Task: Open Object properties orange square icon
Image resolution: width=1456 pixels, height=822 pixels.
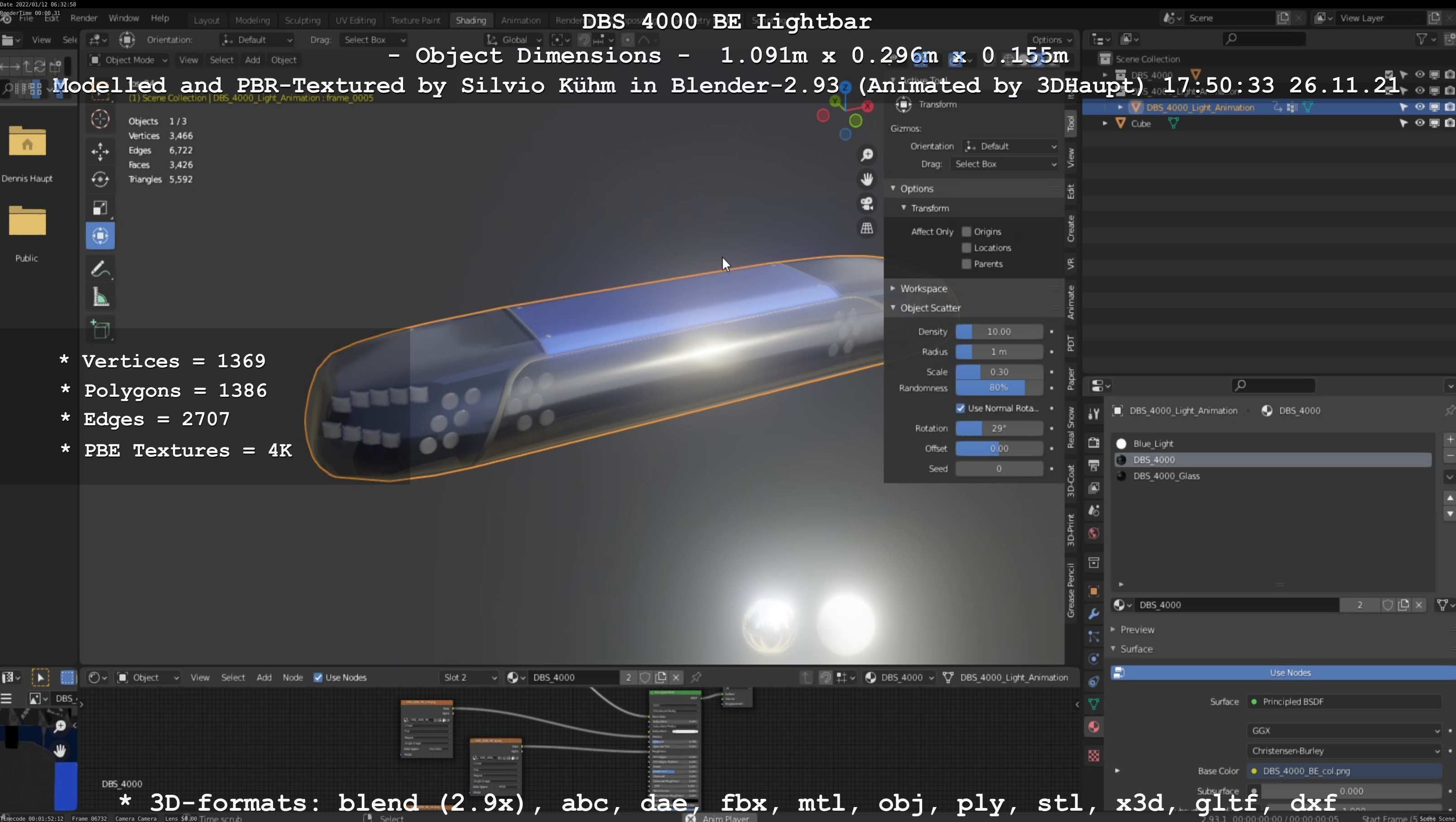Action: point(1094,591)
